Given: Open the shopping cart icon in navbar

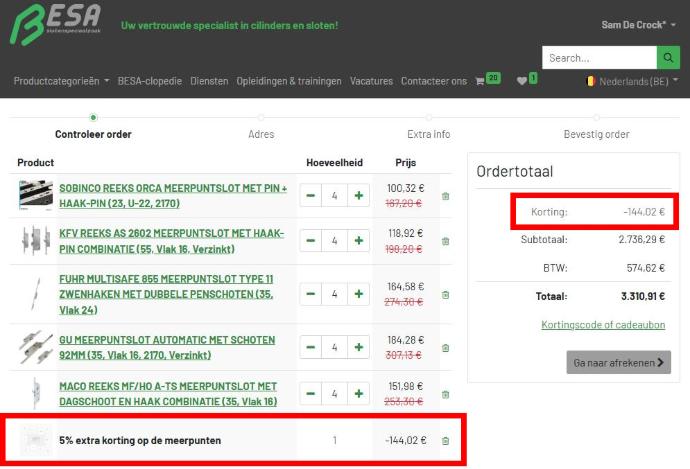Looking at the screenshot, I should (x=481, y=81).
